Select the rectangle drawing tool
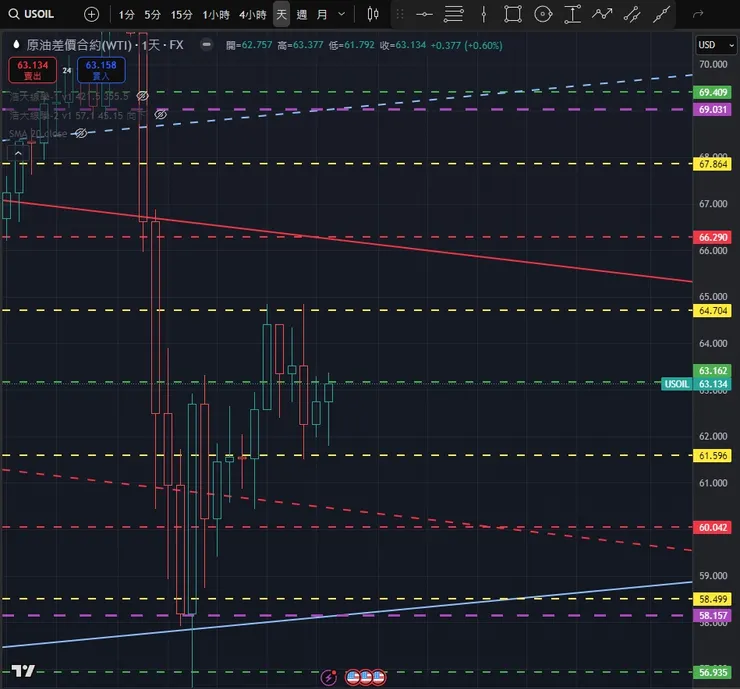The image size is (740, 689). click(513, 15)
